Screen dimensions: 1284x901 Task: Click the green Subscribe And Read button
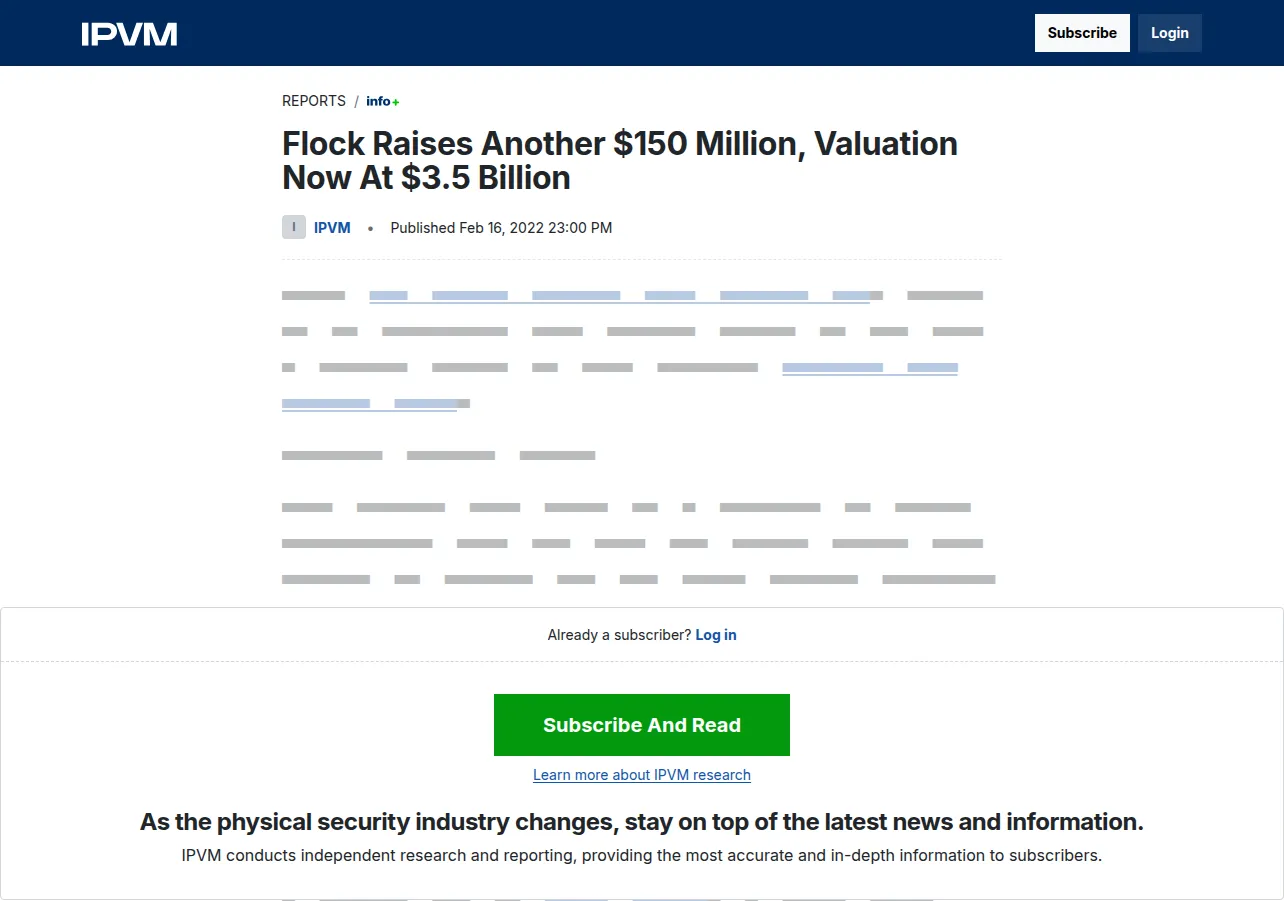click(642, 725)
